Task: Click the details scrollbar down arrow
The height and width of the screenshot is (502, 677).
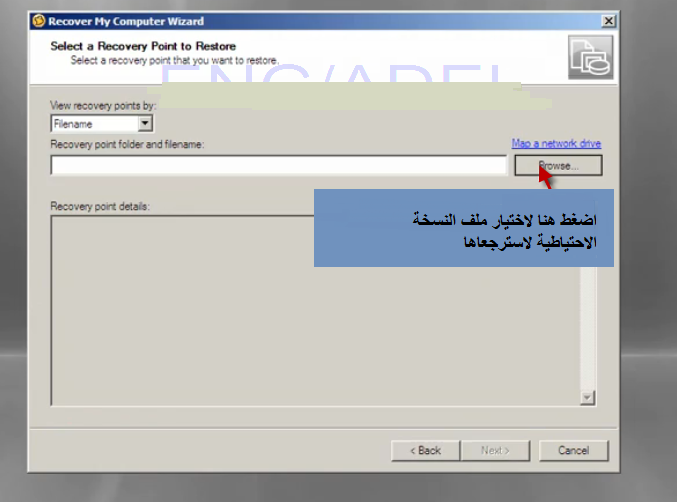Action: tap(587, 397)
